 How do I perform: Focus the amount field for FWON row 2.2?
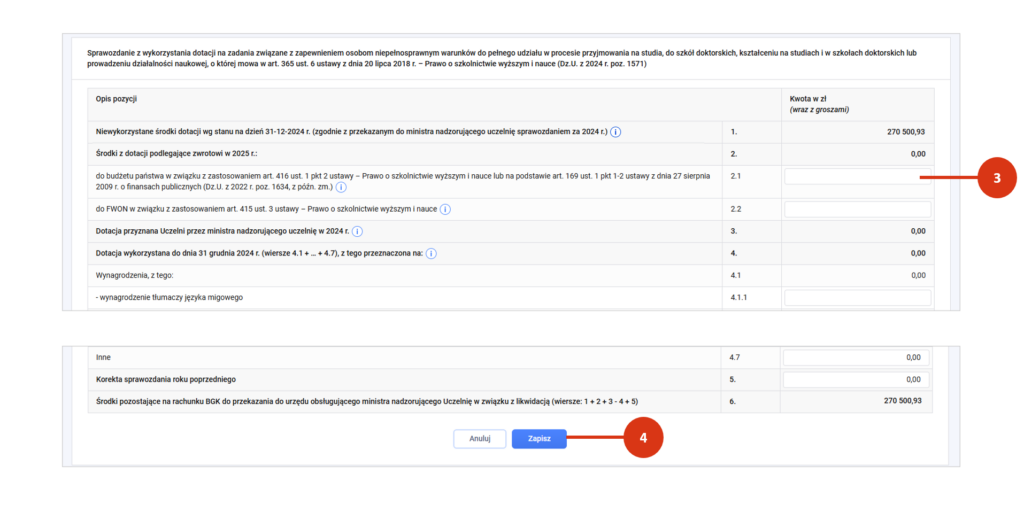[x=857, y=209]
